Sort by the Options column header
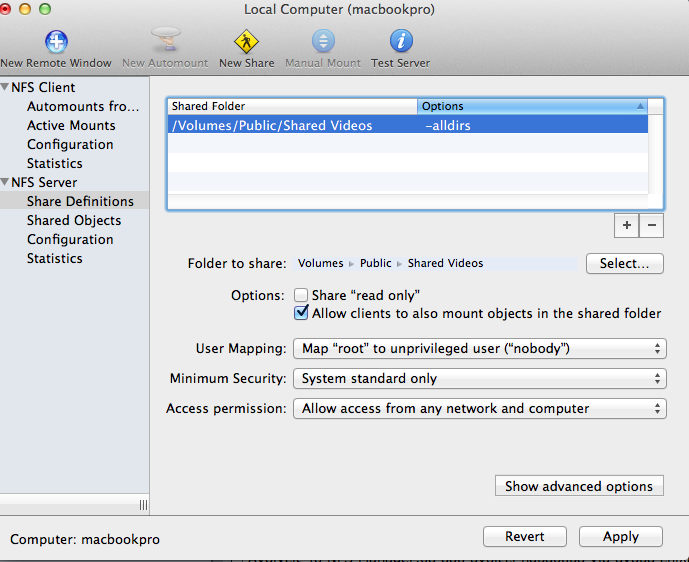 point(532,106)
